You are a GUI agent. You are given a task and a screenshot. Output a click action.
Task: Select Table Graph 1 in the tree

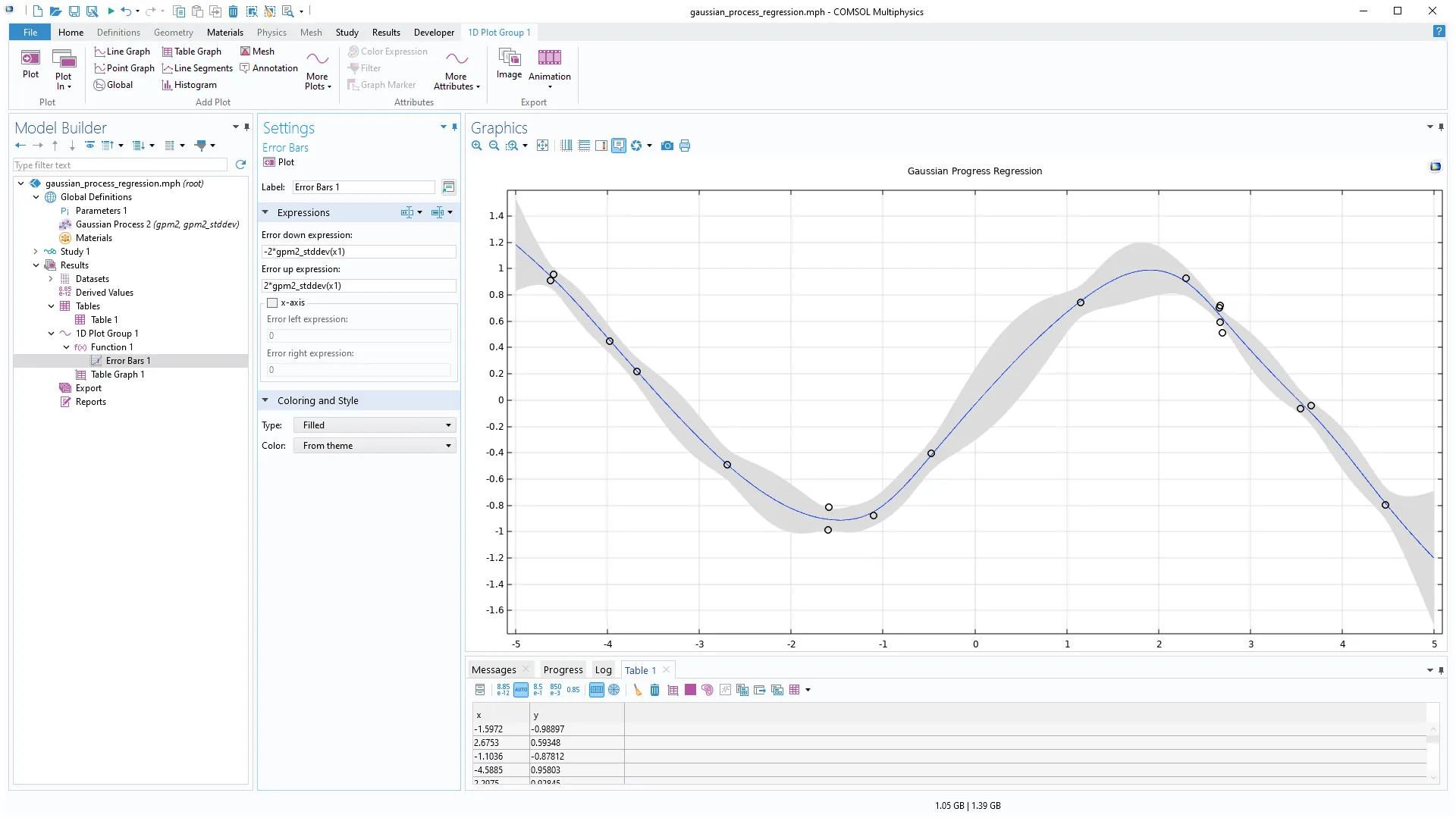point(117,375)
